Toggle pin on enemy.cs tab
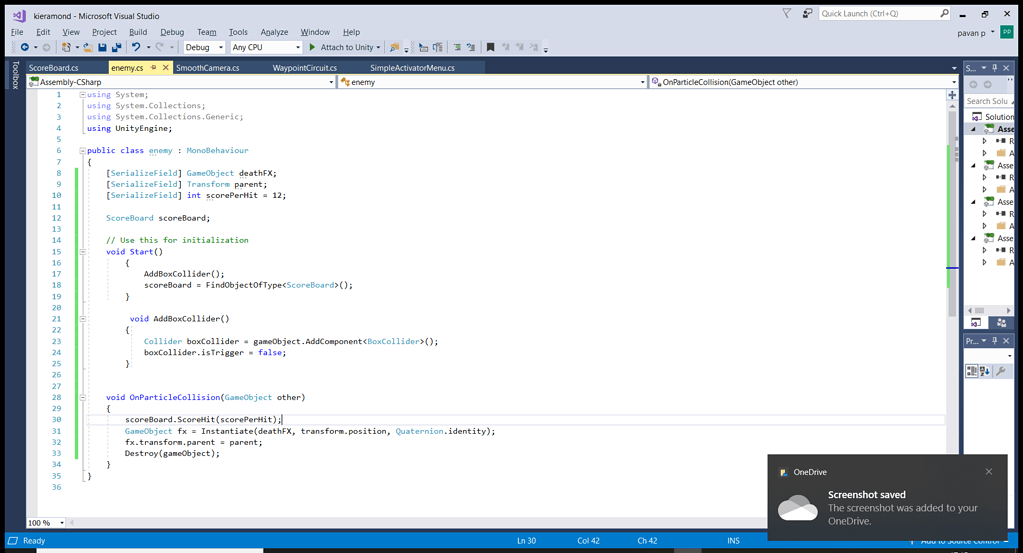 click(x=153, y=68)
